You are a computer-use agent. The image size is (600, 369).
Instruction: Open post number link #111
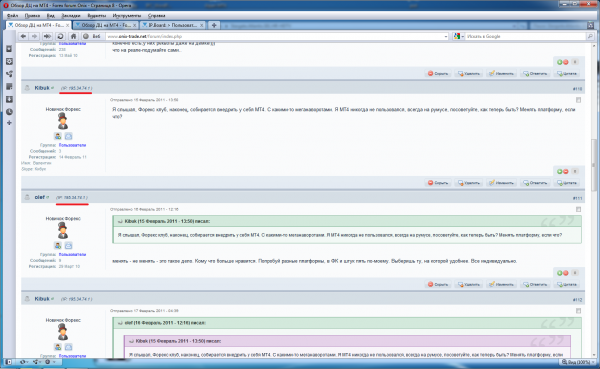tap(577, 198)
